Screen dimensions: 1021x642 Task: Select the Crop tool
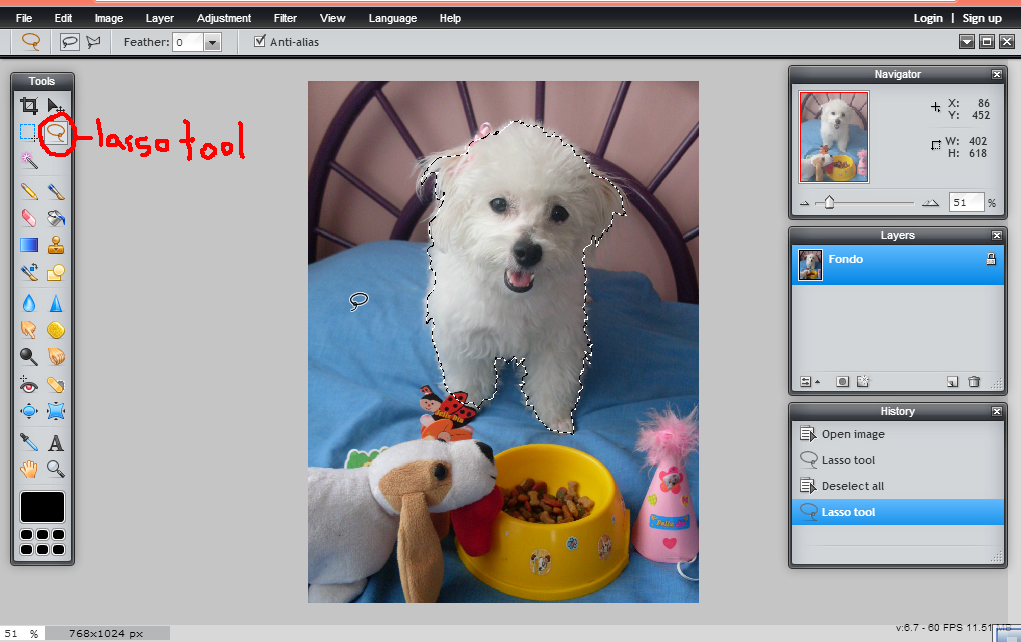click(x=29, y=105)
